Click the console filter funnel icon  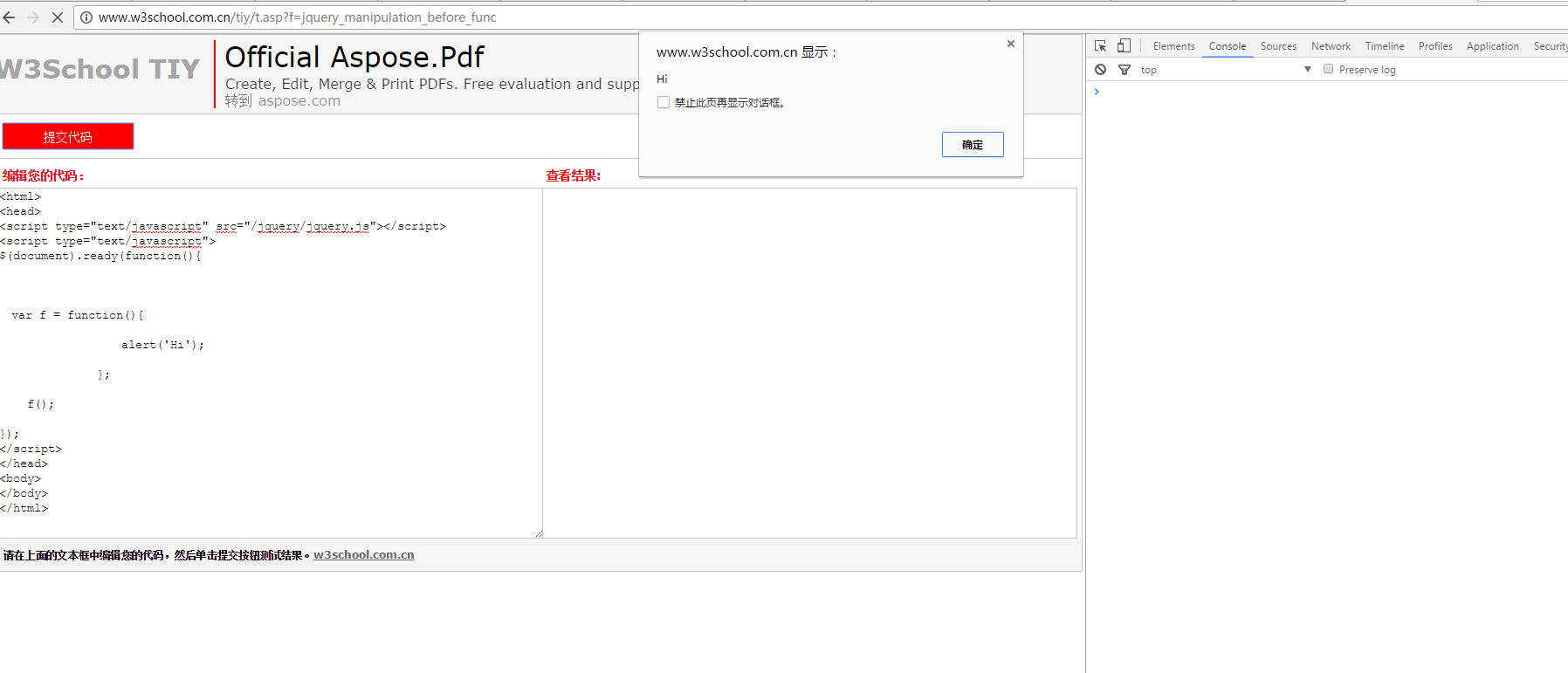pyautogui.click(x=1124, y=69)
